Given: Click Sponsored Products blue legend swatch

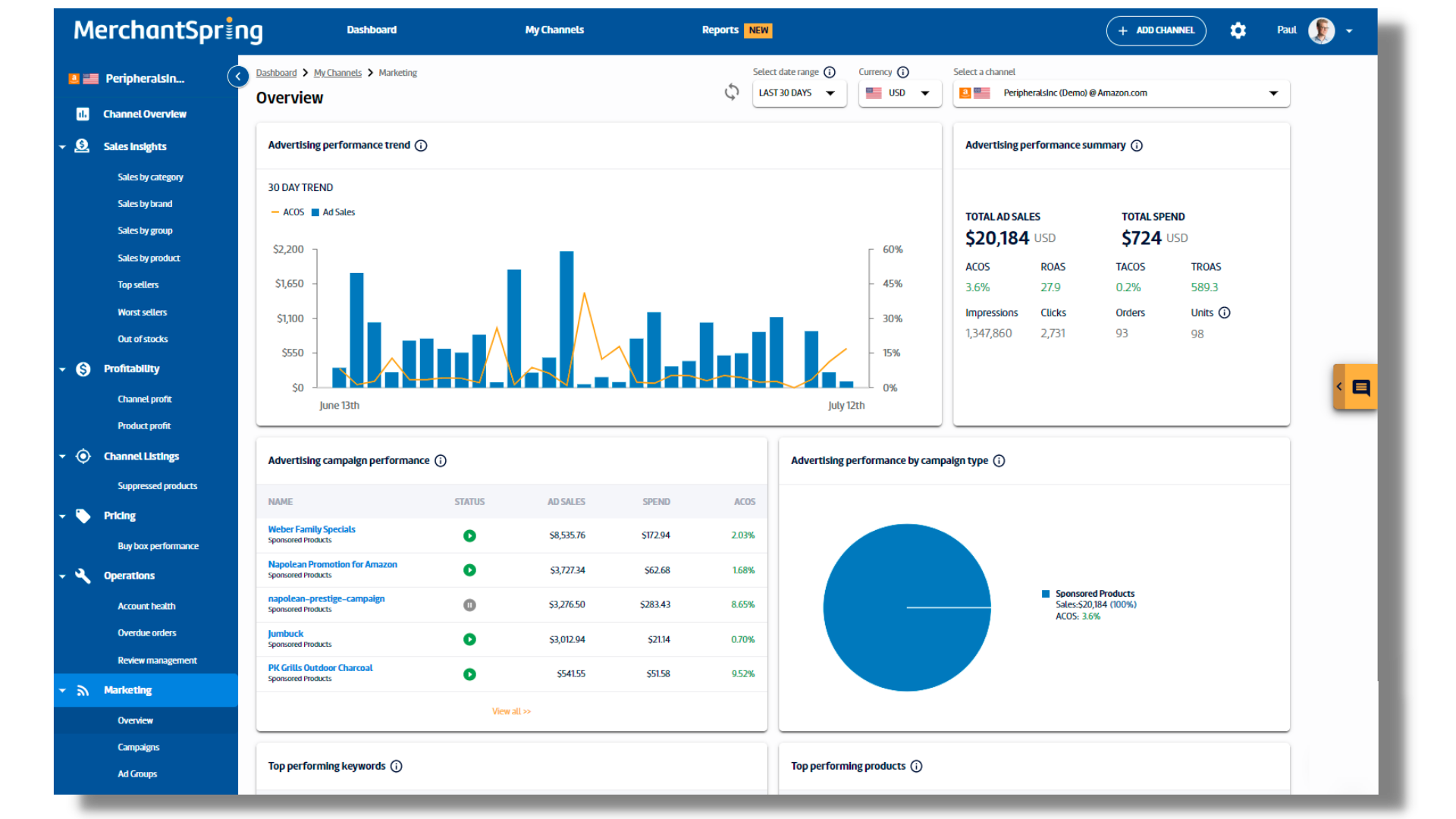Looking at the screenshot, I should (1046, 594).
